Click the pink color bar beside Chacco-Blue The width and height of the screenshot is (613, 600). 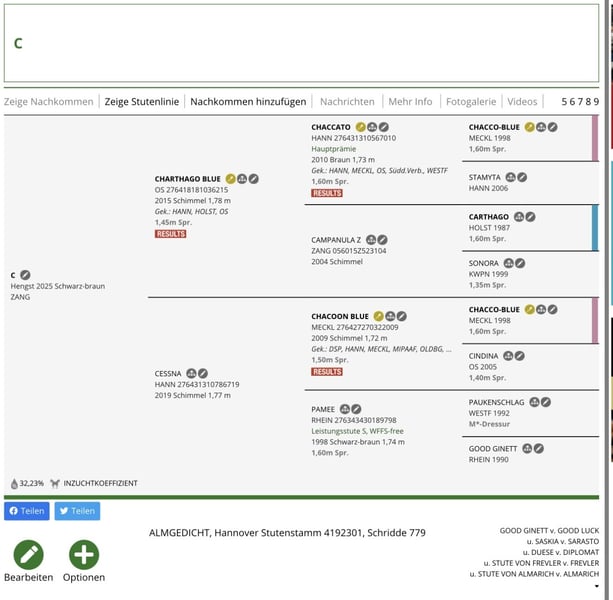coord(596,139)
